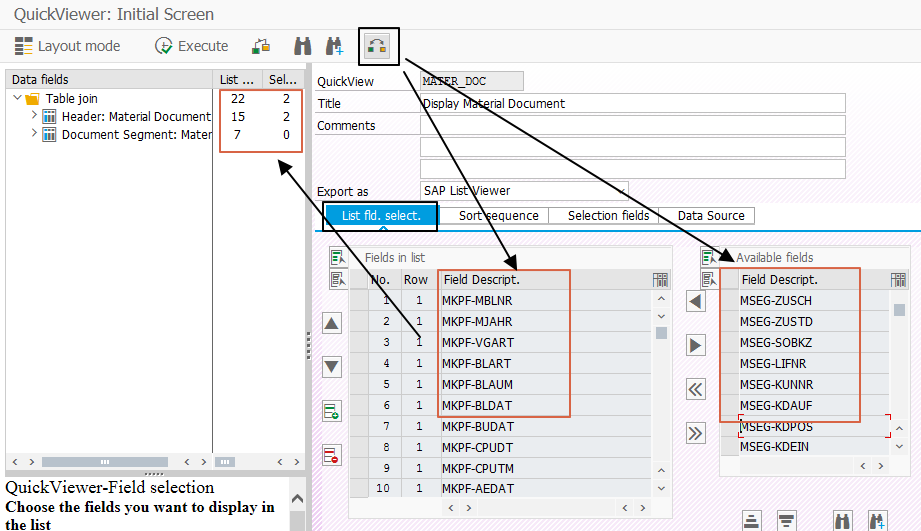921x531 pixels.
Task: Select the MKPF-MBLNR row in Fields in list
Action: (500, 301)
